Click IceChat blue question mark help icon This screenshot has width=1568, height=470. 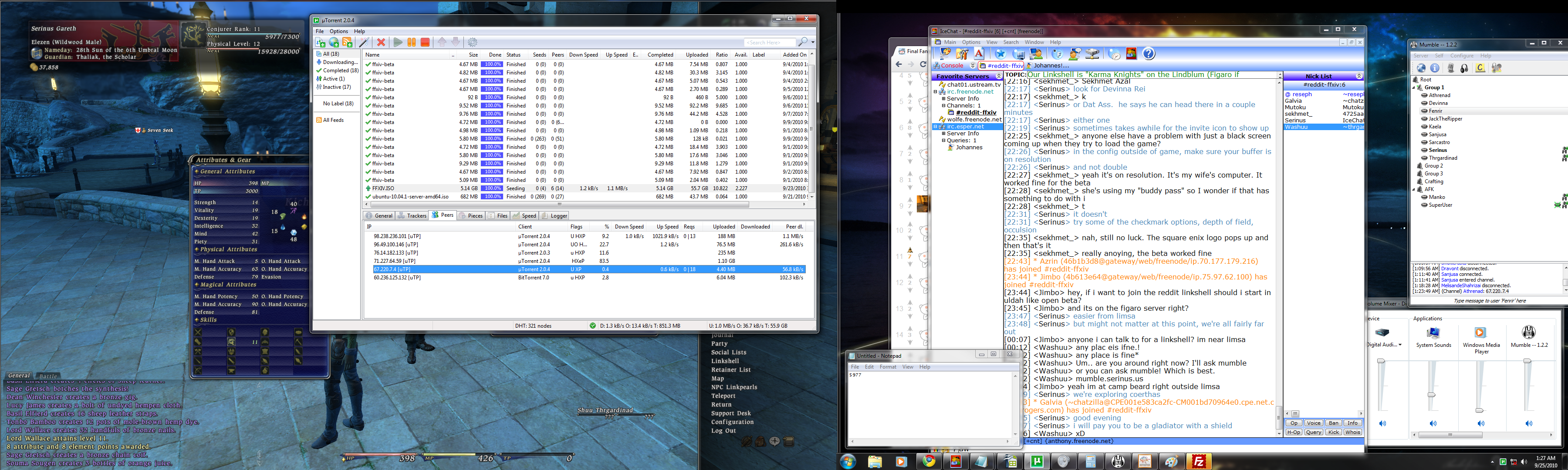(x=1149, y=54)
